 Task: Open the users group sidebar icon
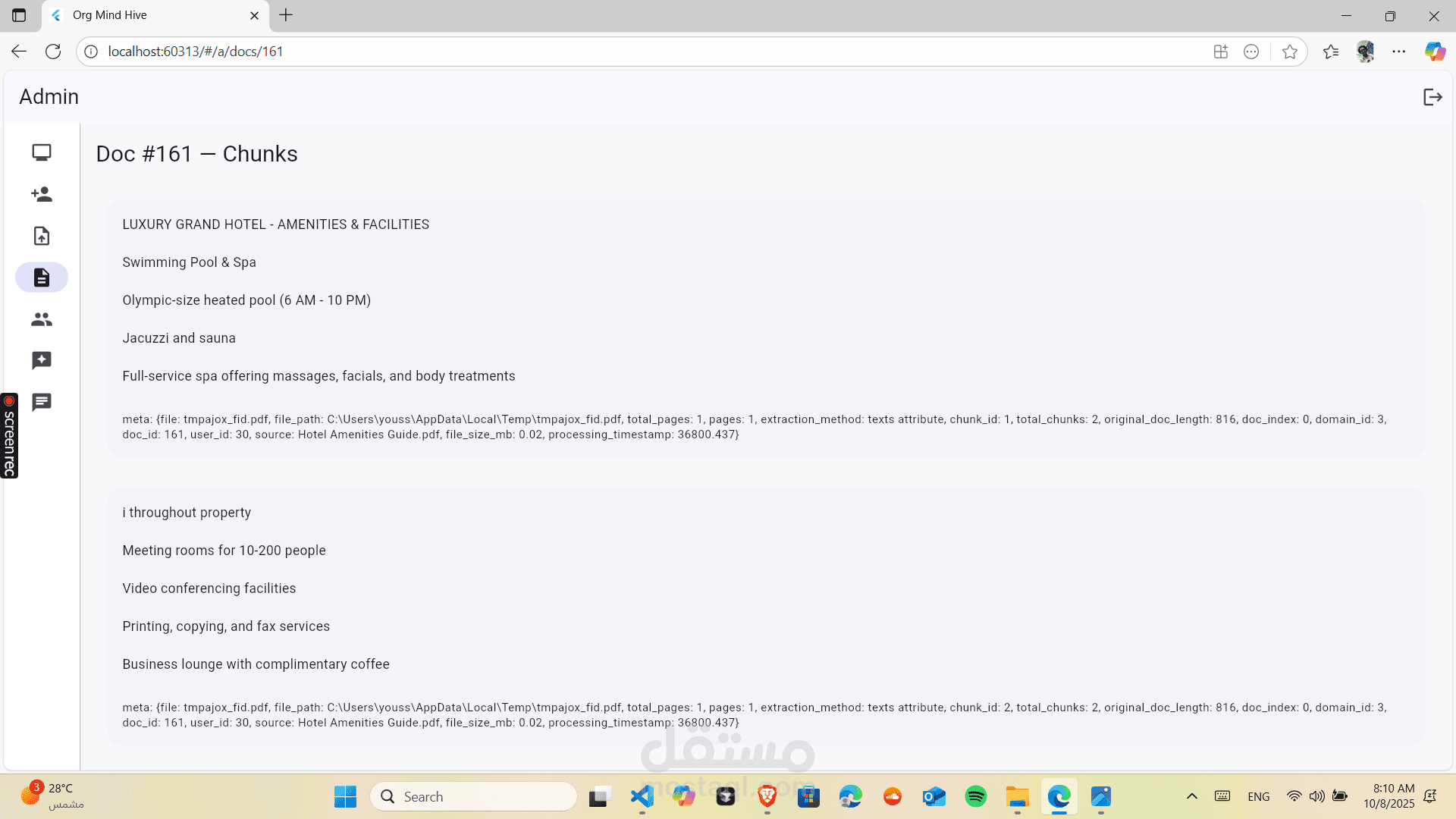(x=42, y=319)
